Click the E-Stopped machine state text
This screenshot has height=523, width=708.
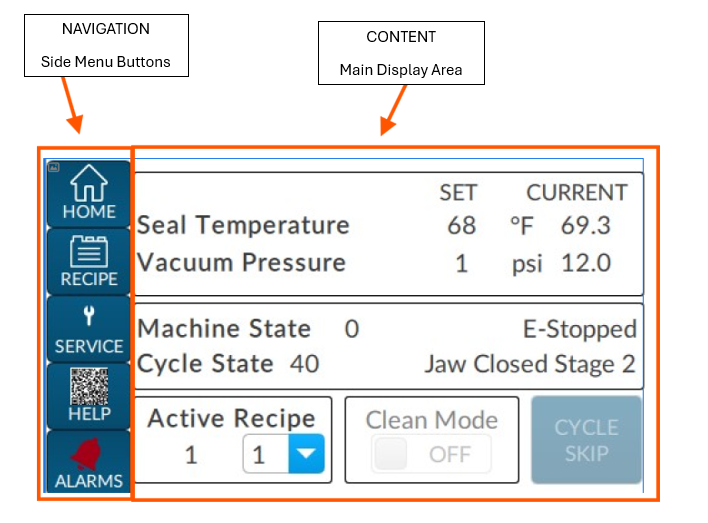click(580, 329)
